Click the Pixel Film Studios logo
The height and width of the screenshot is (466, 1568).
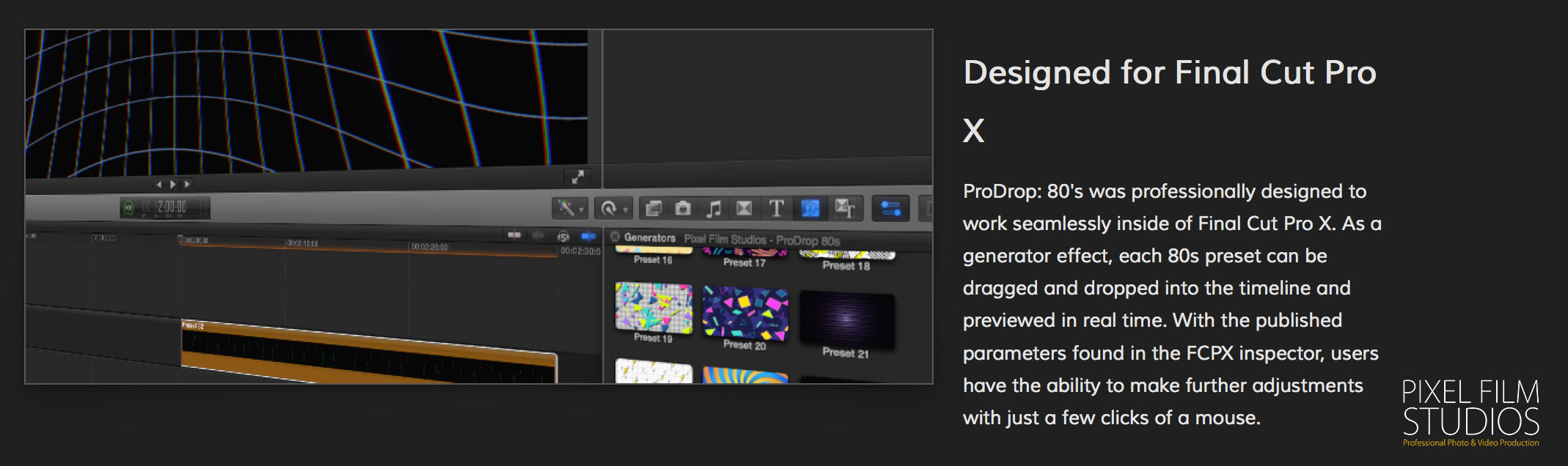(1470, 413)
